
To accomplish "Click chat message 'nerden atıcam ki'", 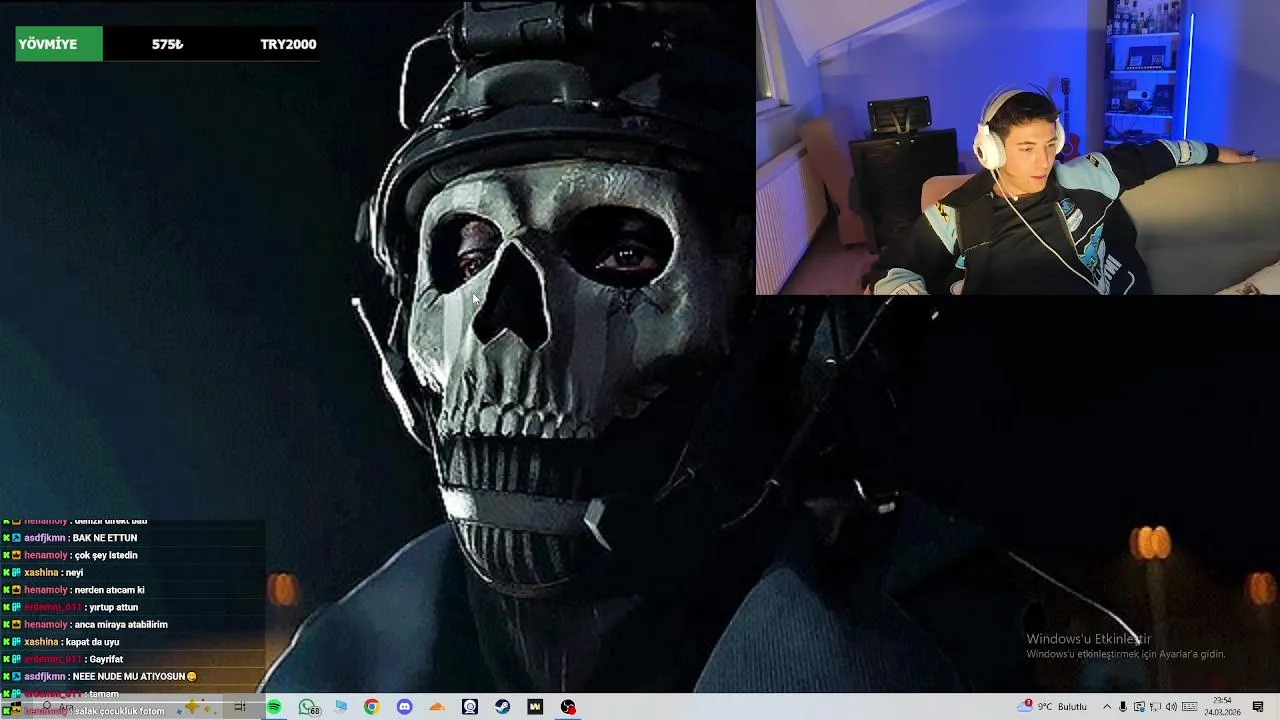I will pos(109,590).
